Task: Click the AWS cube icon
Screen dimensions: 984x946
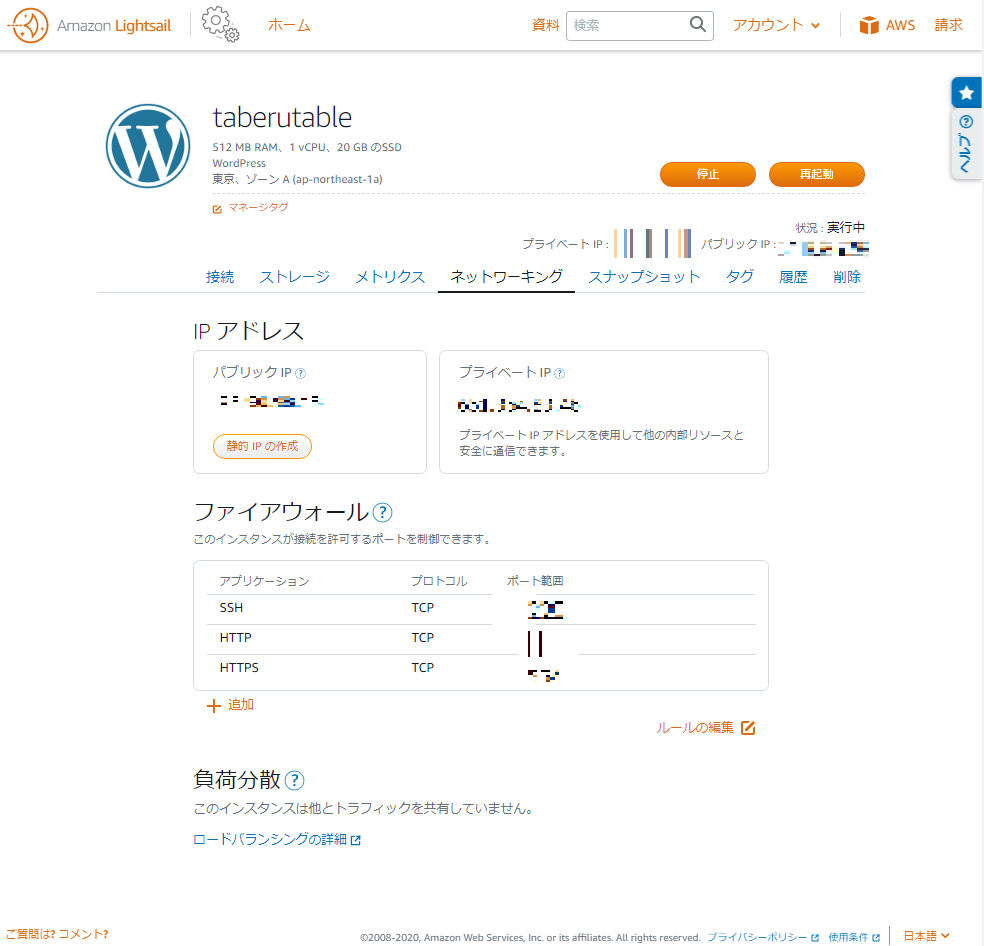Action: coord(869,25)
